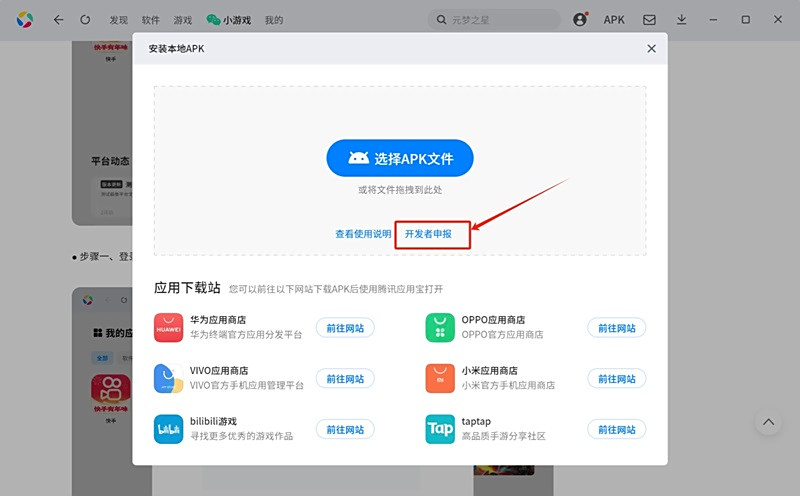Open the messages envelope icon
This screenshot has height=496, width=800.
click(649, 20)
